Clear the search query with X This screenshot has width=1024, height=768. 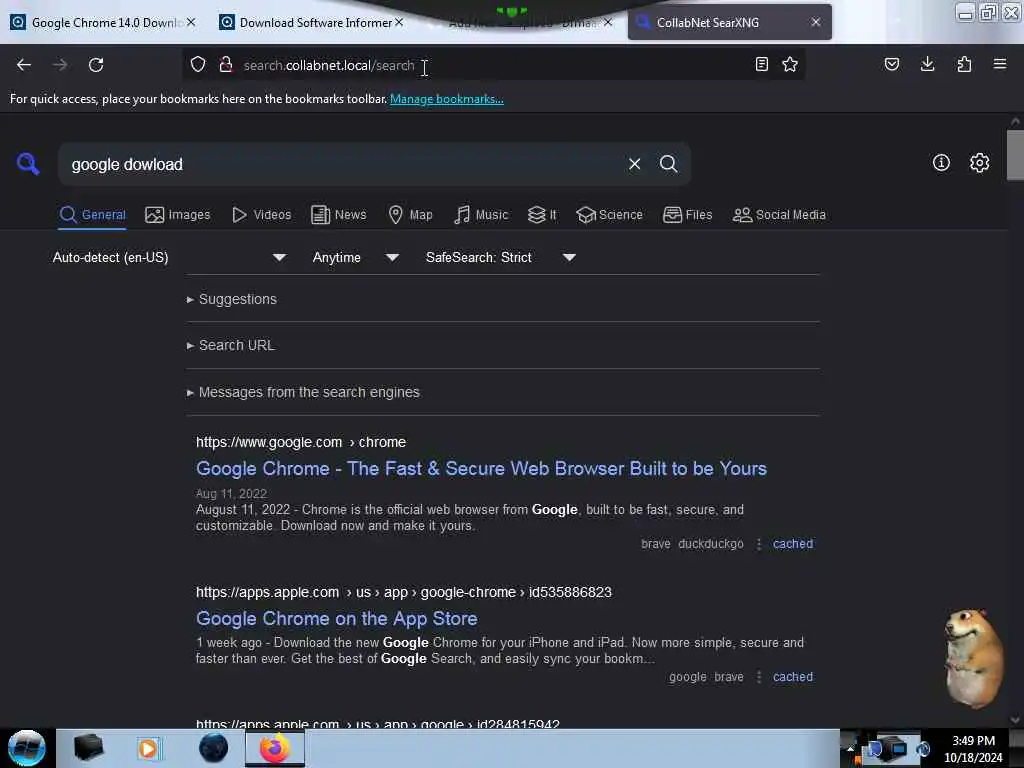coord(634,164)
